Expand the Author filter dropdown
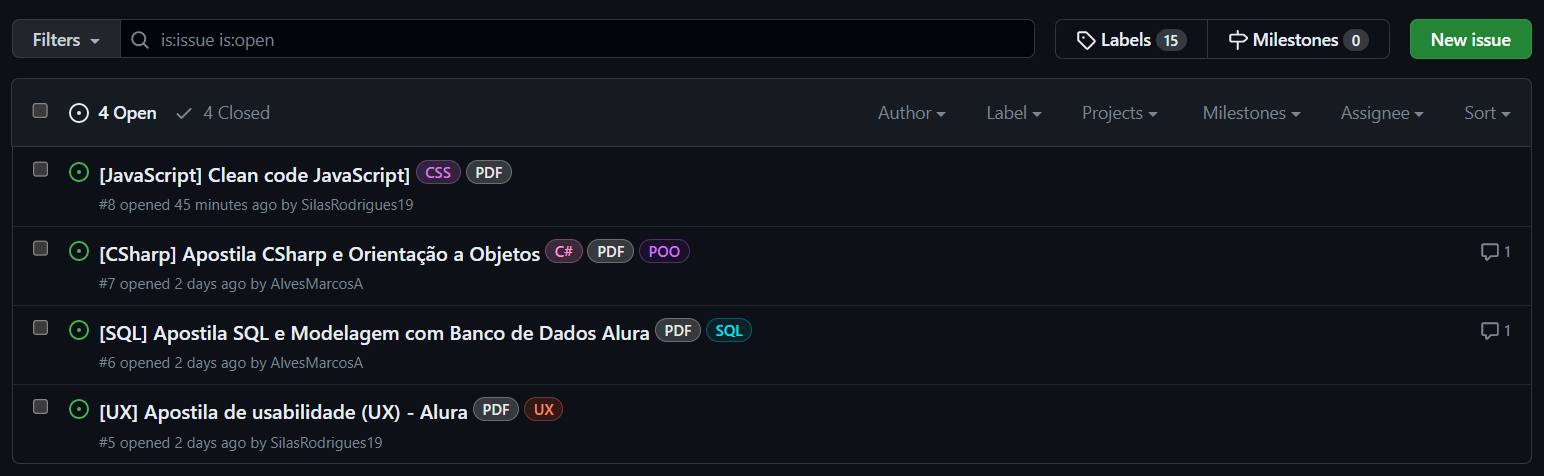 point(912,113)
